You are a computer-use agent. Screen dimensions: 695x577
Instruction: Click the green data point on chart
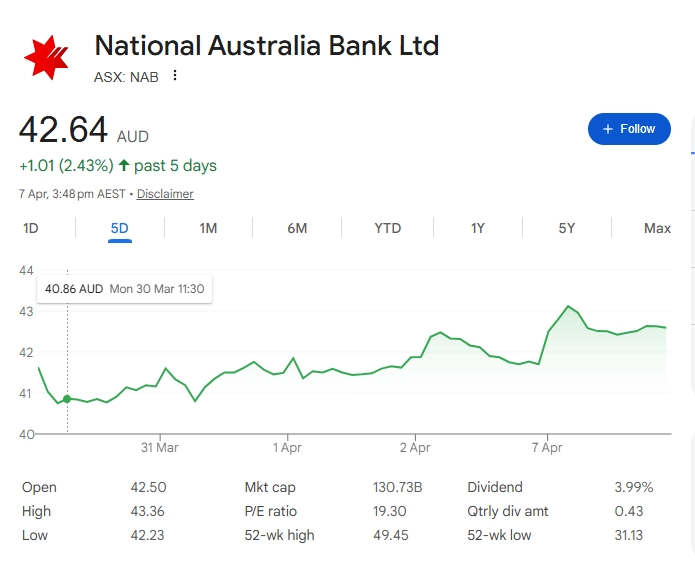[x=67, y=399]
